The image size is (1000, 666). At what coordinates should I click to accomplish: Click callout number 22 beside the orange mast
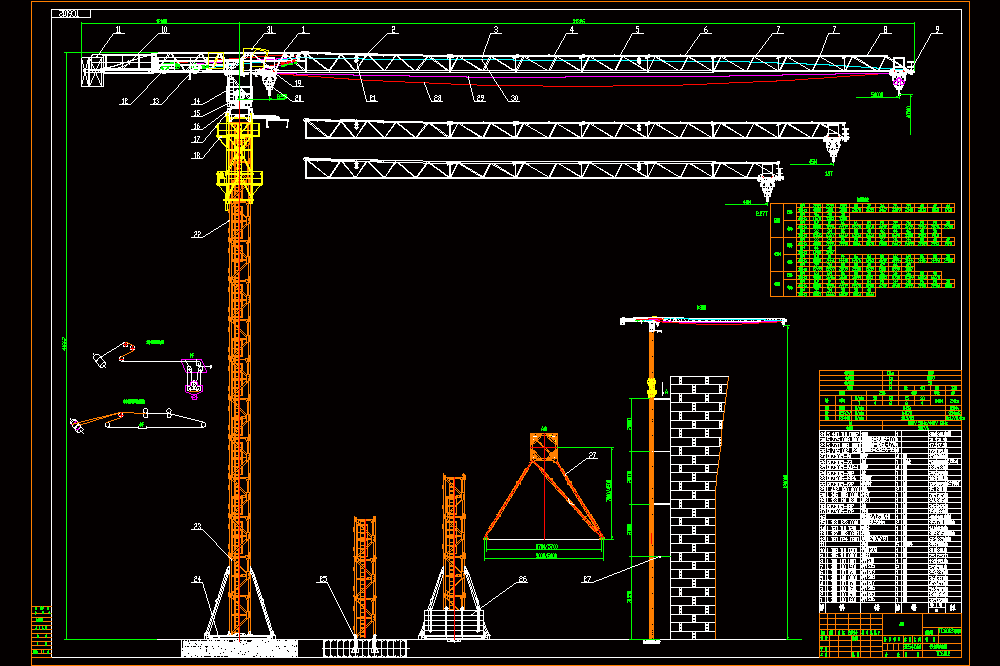click(x=196, y=234)
